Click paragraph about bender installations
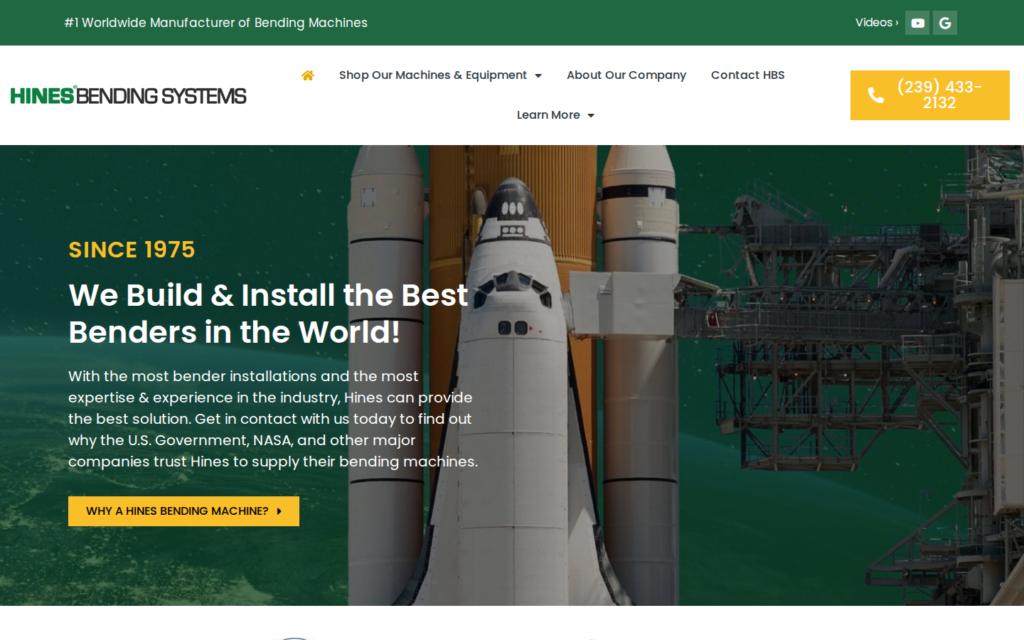This screenshot has width=1024, height=640. [x=273, y=419]
